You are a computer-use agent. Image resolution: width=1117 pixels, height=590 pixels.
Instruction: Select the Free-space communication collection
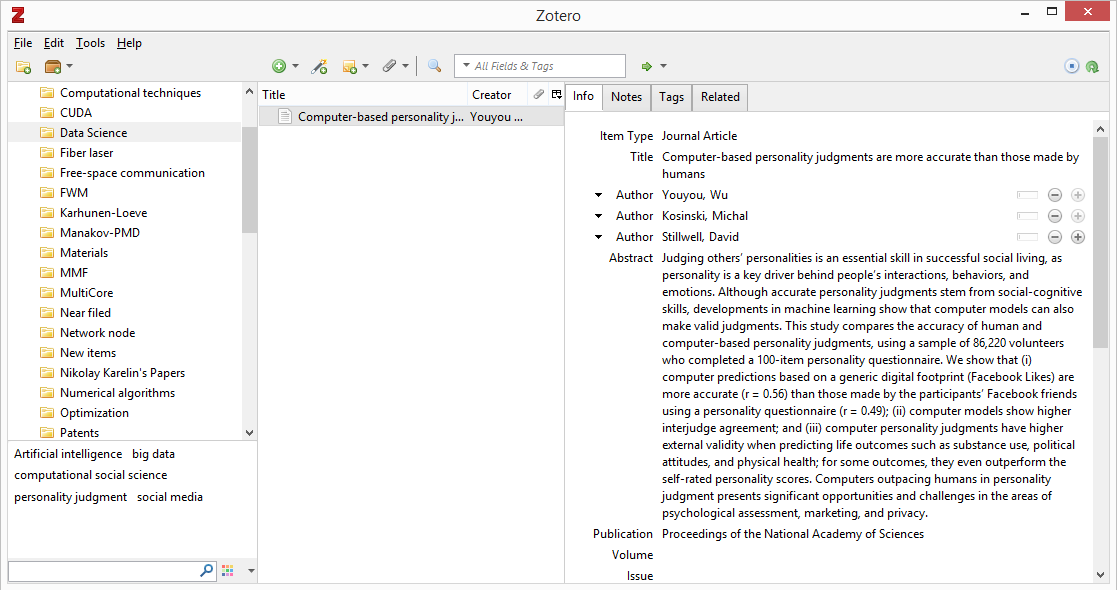click(132, 172)
